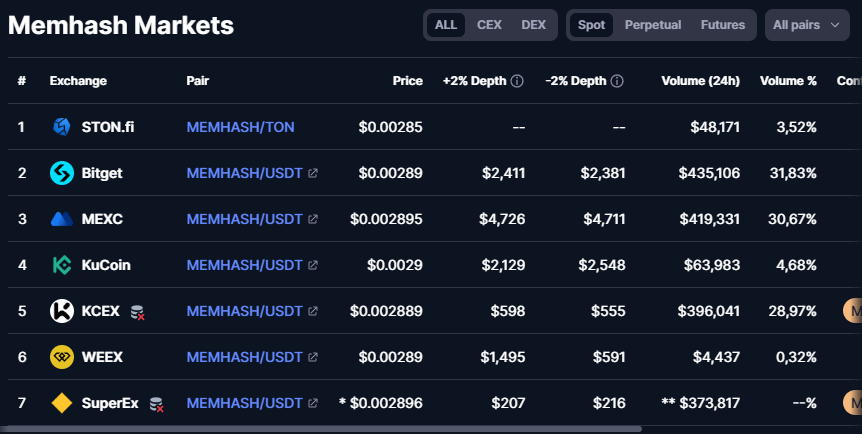Open the All pairs dropdown

click(806, 25)
